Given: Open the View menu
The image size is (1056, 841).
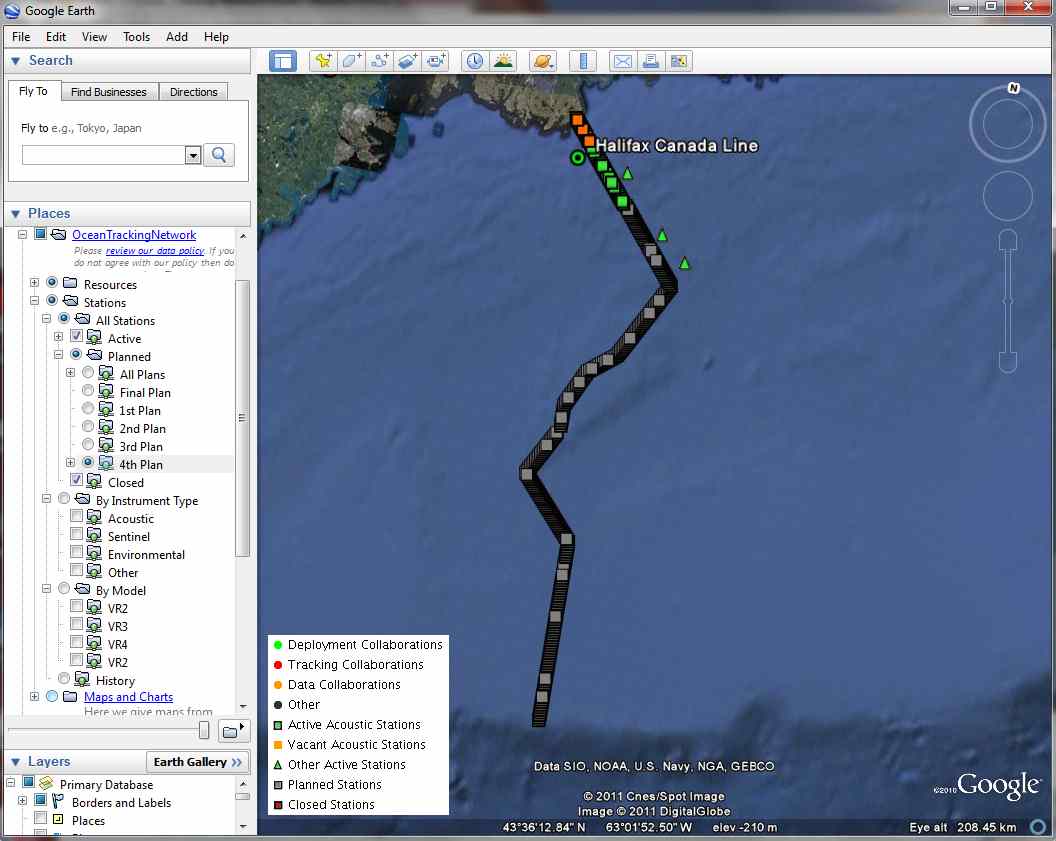Looking at the screenshot, I should pyautogui.click(x=94, y=37).
